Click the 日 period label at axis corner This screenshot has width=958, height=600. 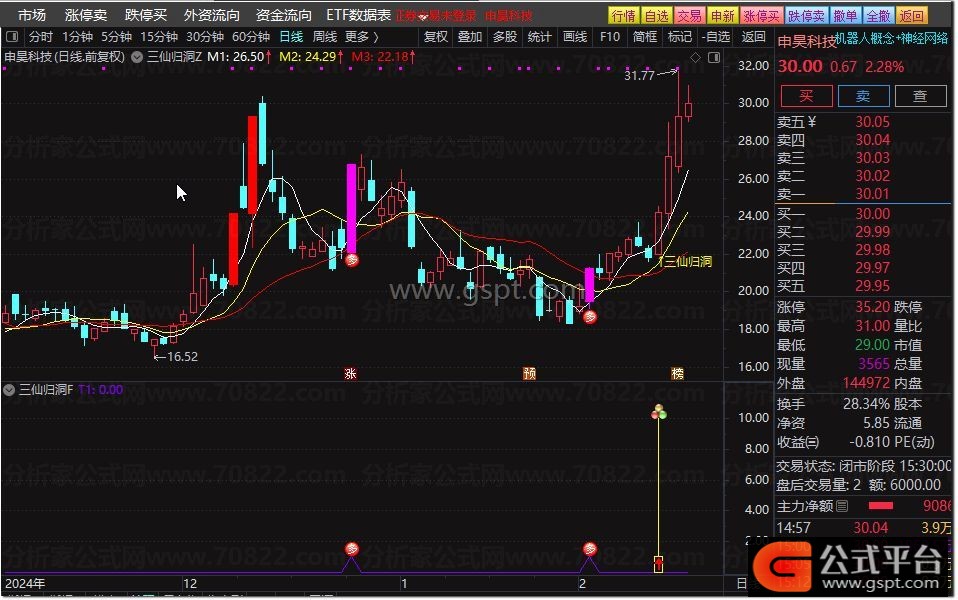click(x=741, y=584)
